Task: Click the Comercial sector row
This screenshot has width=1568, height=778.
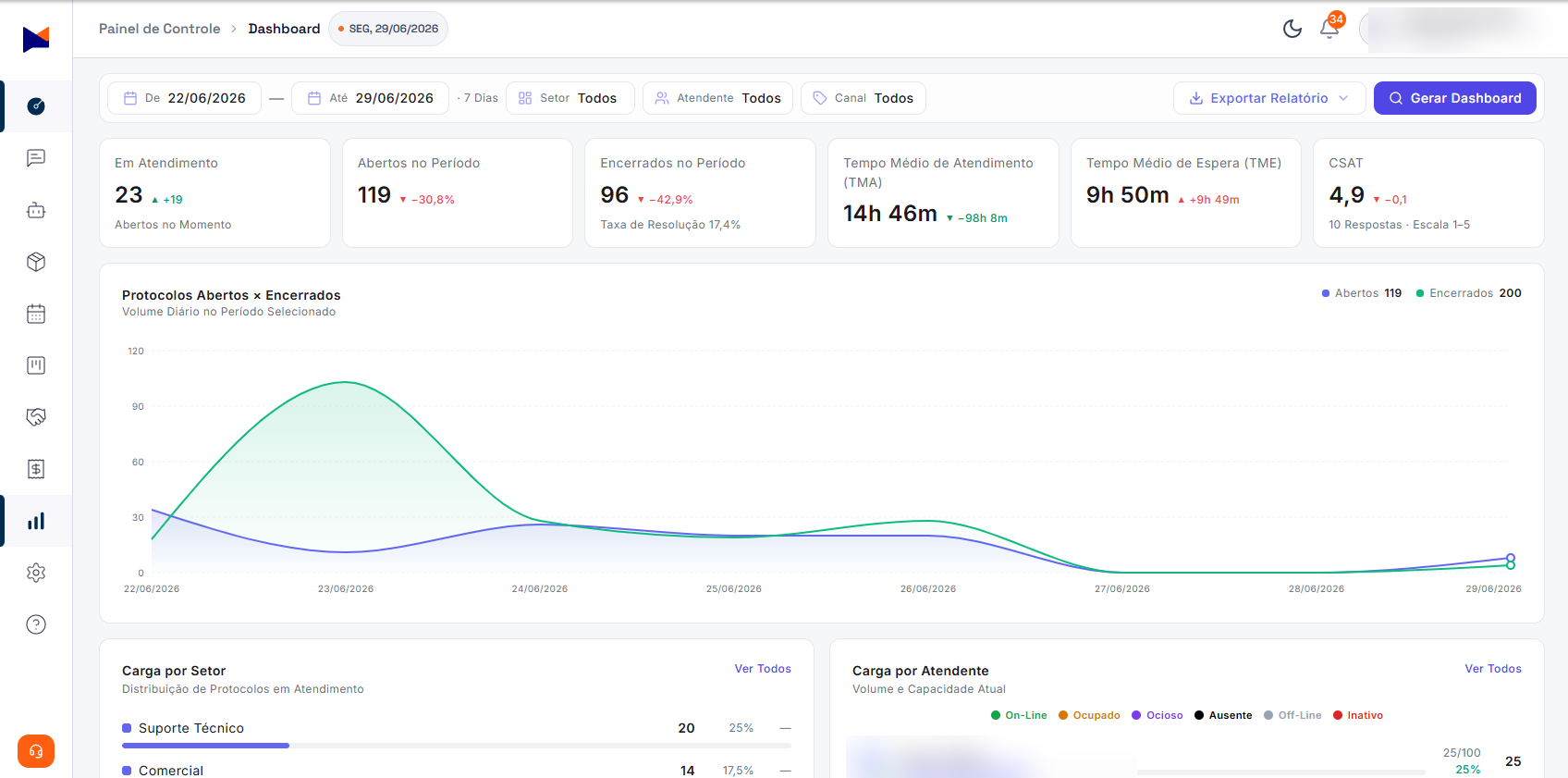Action: click(457, 770)
